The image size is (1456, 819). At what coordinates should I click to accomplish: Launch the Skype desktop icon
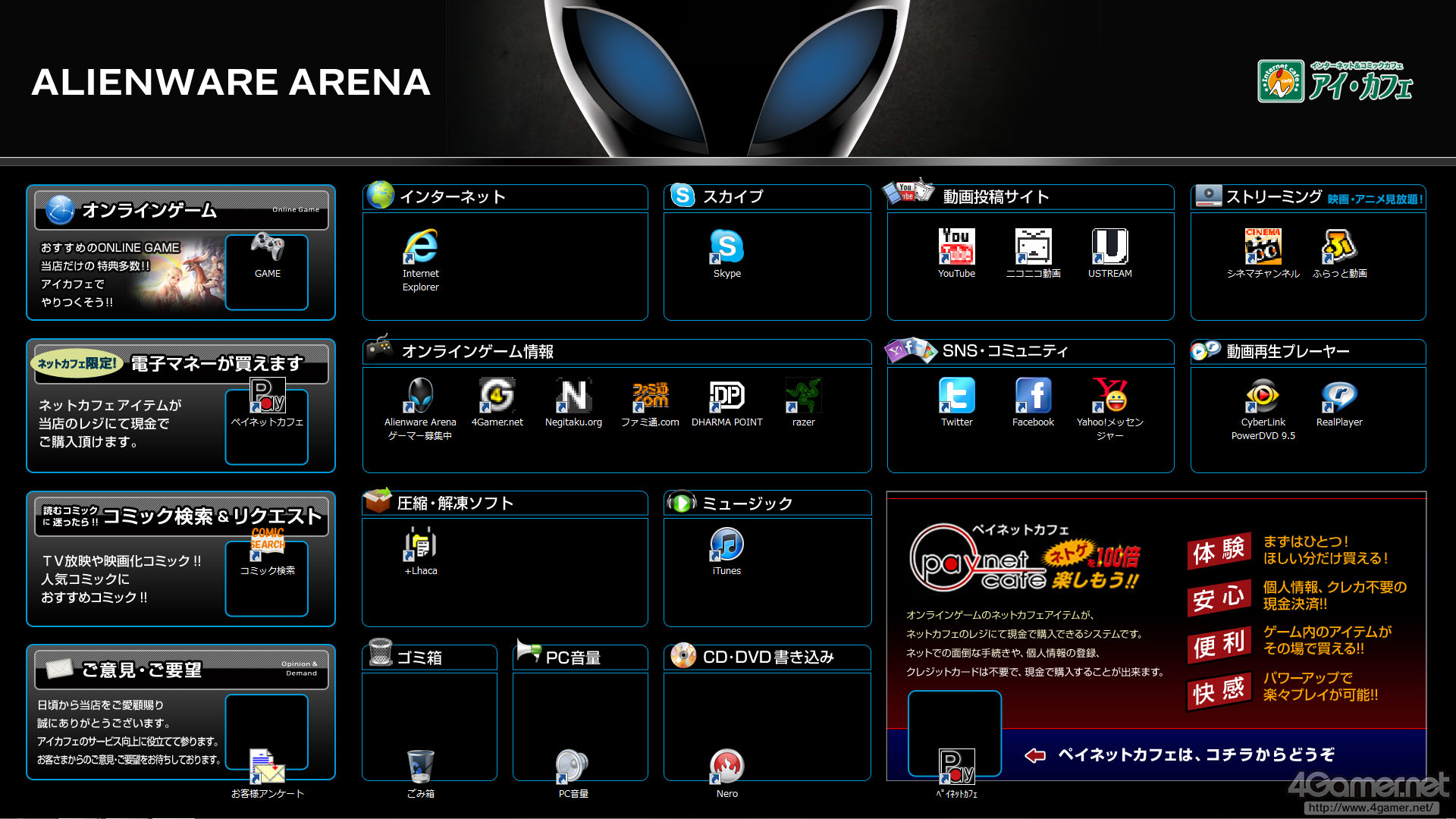tap(726, 247)
